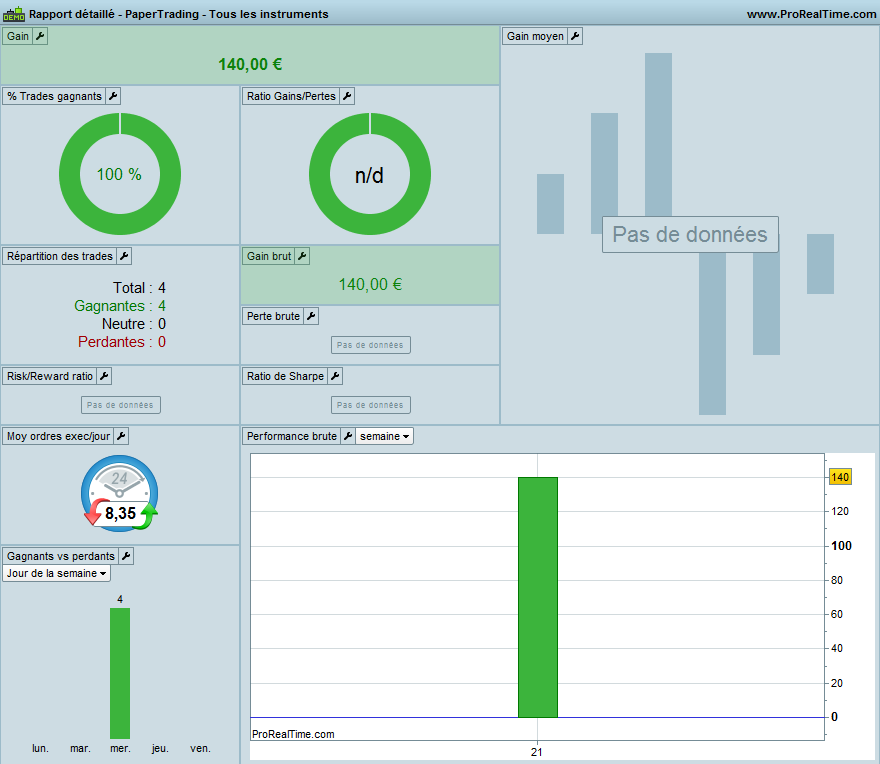The image size is (880, 764).
Task: Open settings wrench for % Trades gagnants
Action: click(113, 96)
